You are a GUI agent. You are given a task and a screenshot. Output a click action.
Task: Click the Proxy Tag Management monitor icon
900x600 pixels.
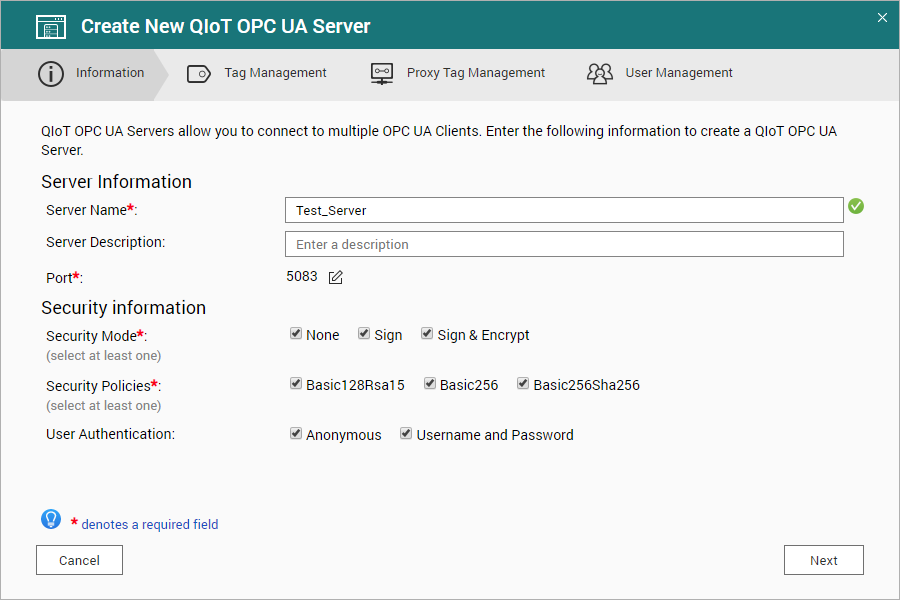pyautogui.click(x=382, y=74)
